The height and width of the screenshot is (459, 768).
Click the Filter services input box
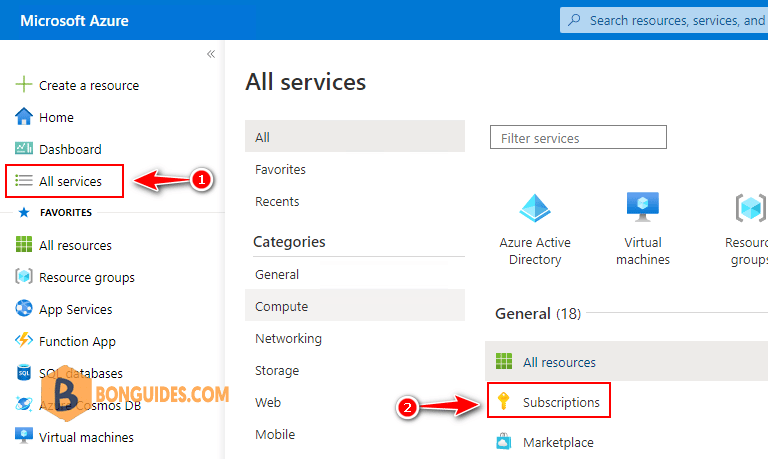(578, 137)
